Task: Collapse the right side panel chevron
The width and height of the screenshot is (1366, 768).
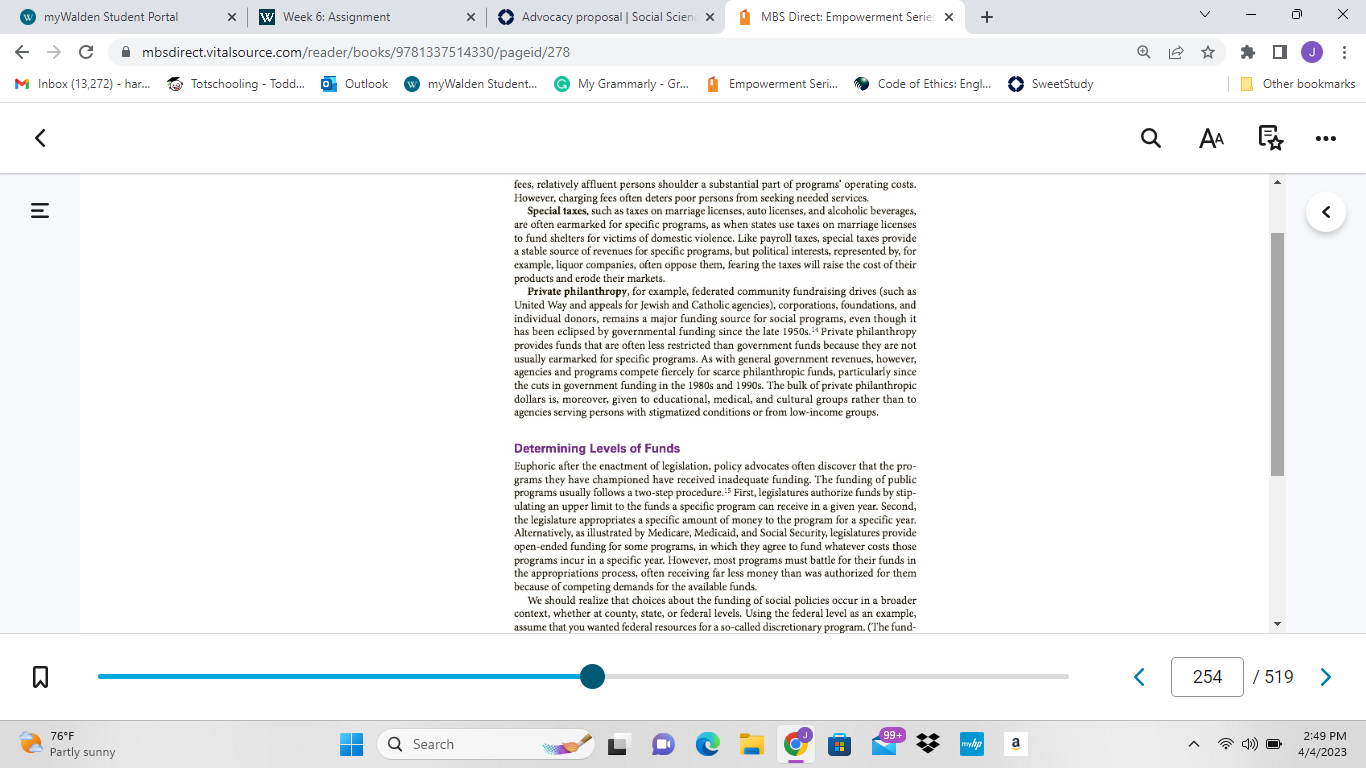Action: click(1326, 212)
